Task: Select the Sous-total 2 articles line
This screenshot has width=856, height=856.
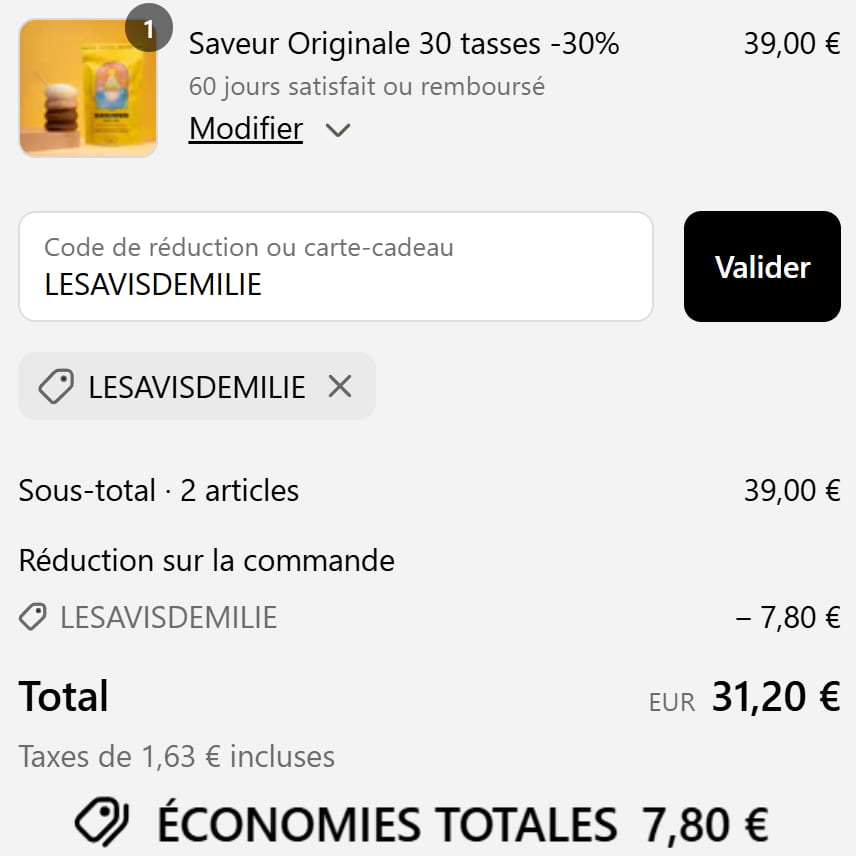Action: coord(158,490)
